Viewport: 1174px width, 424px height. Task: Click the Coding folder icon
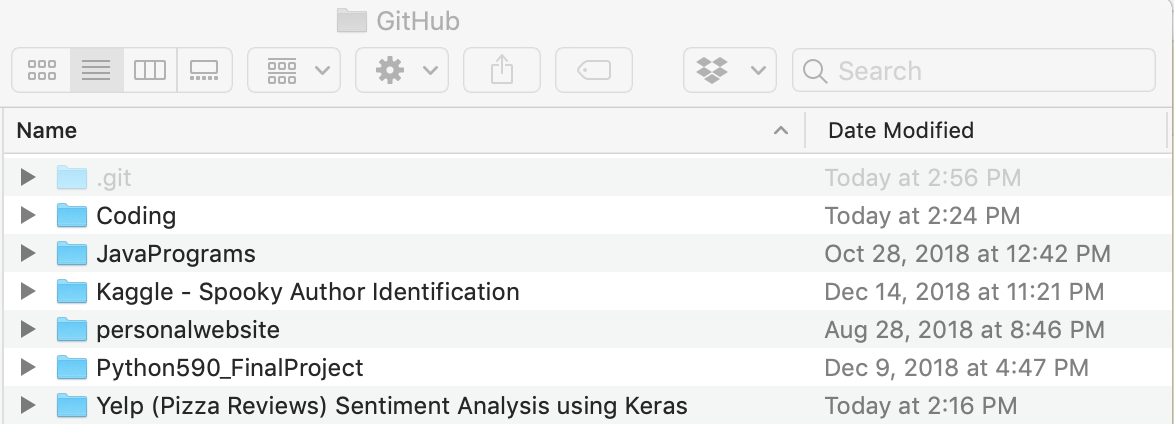coord(72,216)
